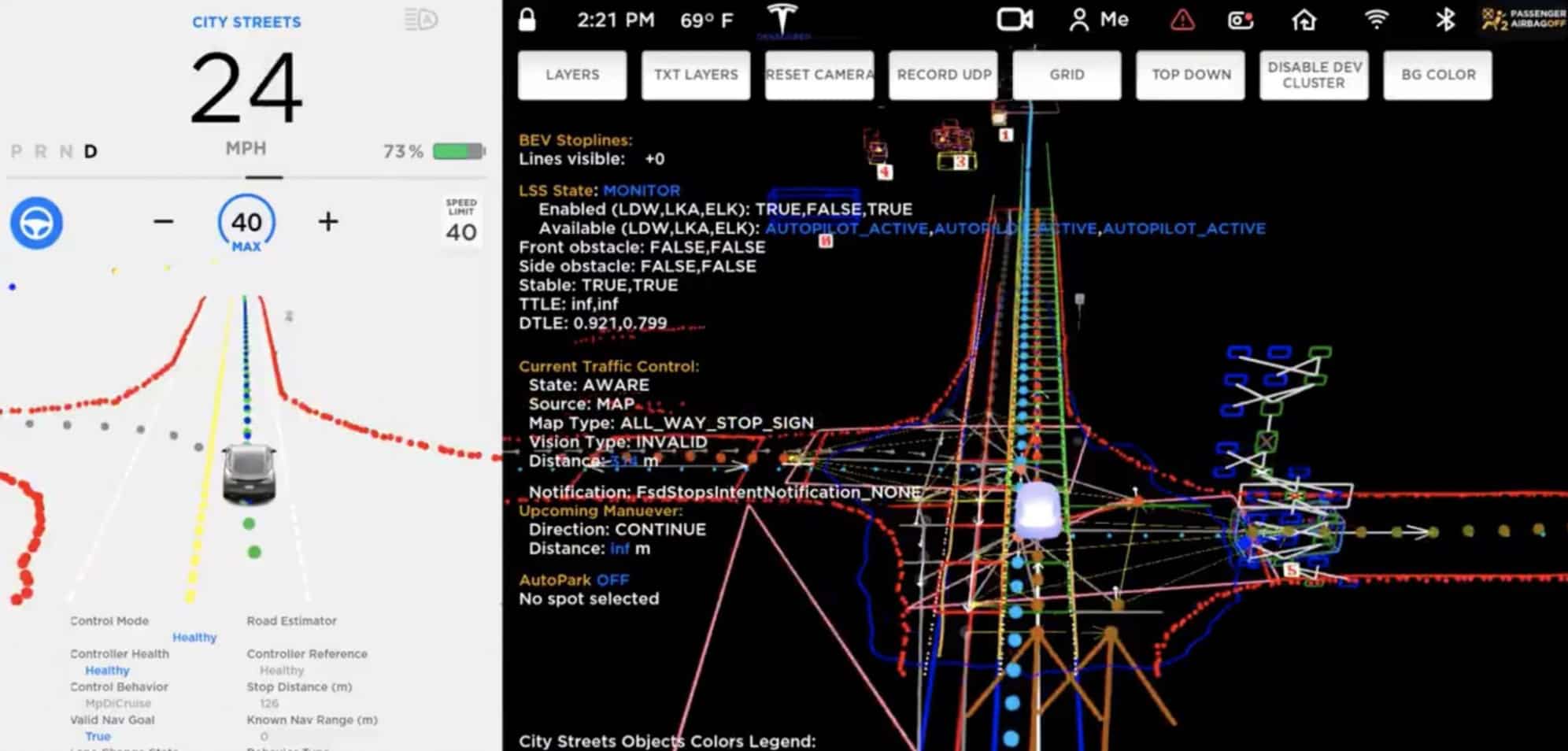1568x751 pixels.
Task: Open Bluetooth settings icon
Action: 1444,20
